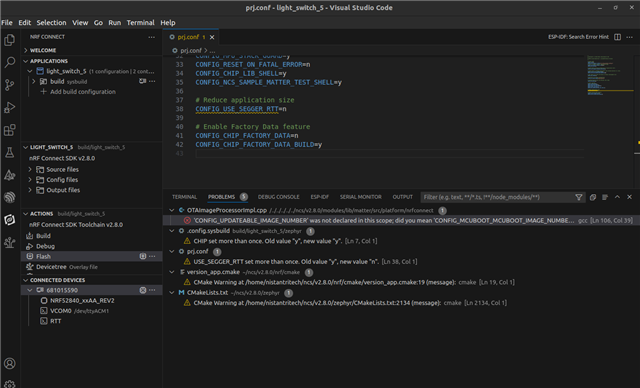Open the Selection menu
Viewport: 640px width, 388px height.
(x=51, y=23)
